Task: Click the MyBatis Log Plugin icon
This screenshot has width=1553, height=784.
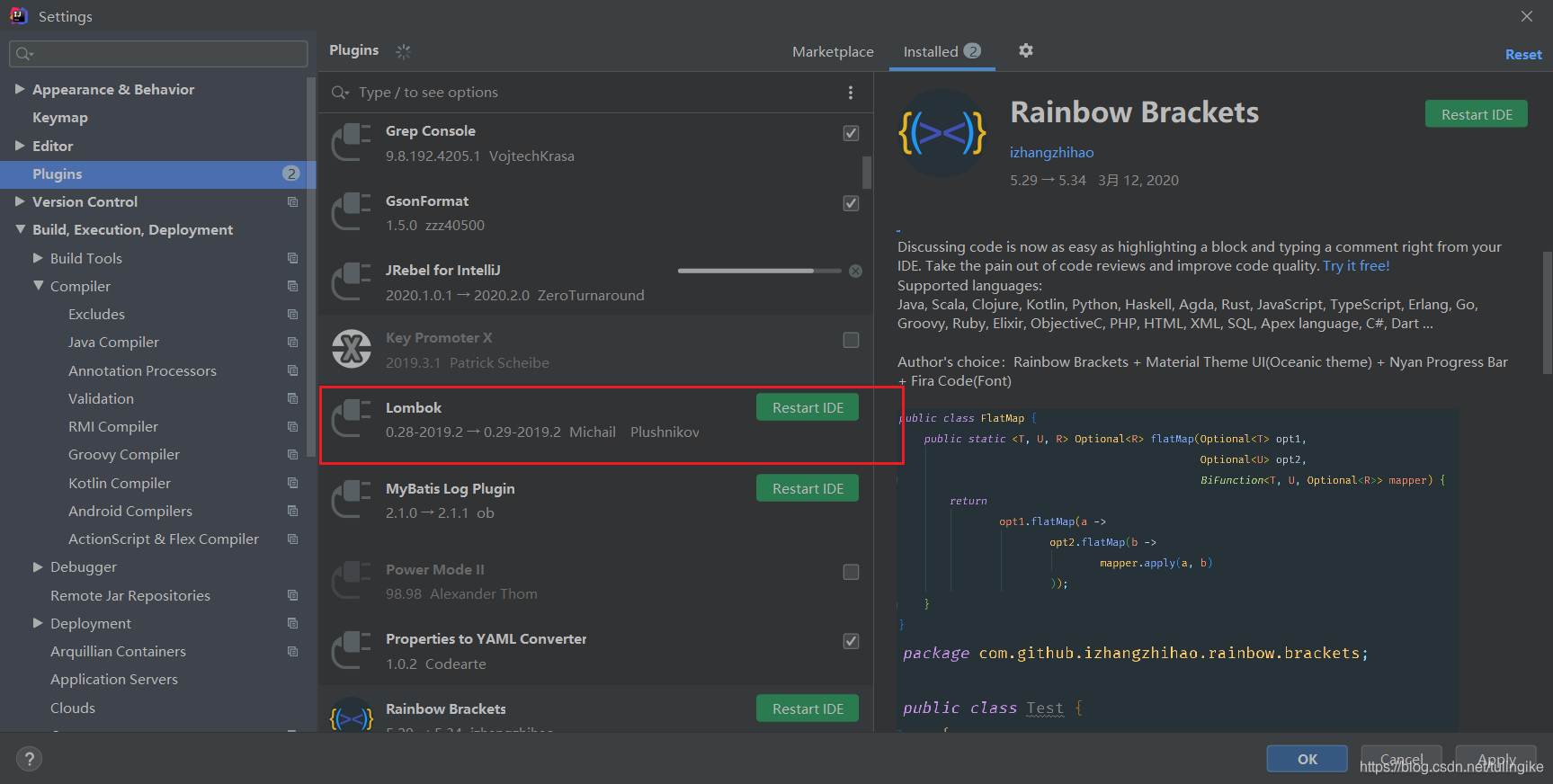Action: pyautogui.click(x=352, y=501)
